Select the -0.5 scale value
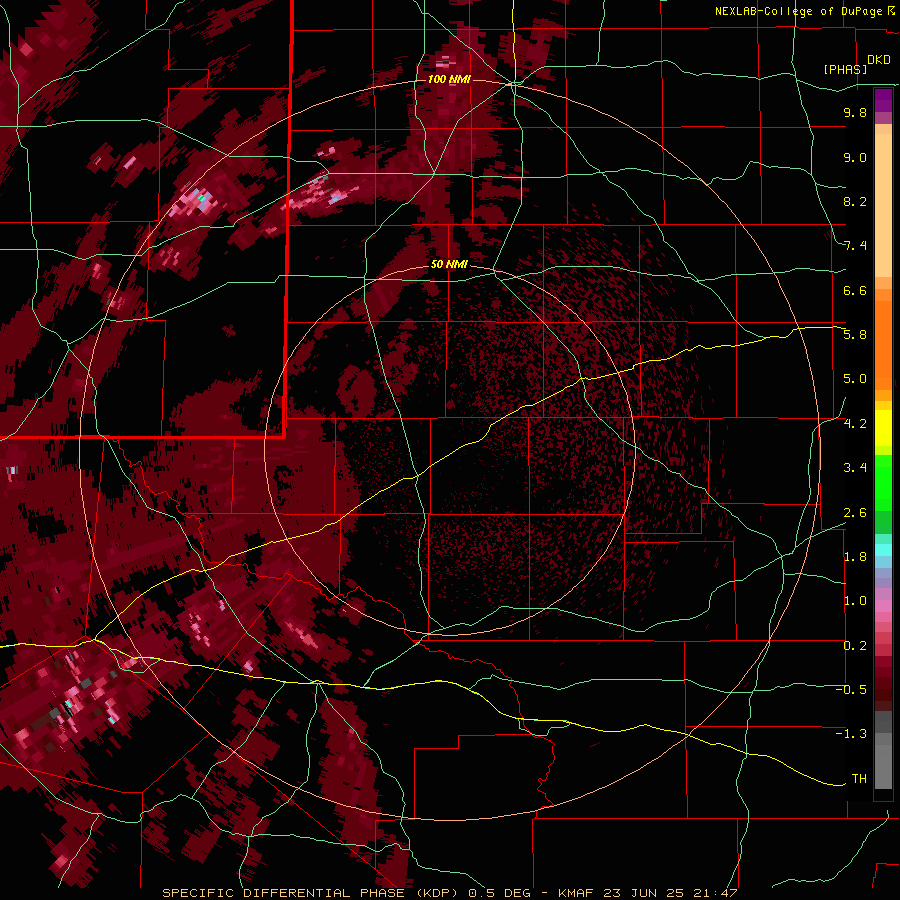Screen dimensions: 900x900 pyautogui.click(x=851, y=690)
